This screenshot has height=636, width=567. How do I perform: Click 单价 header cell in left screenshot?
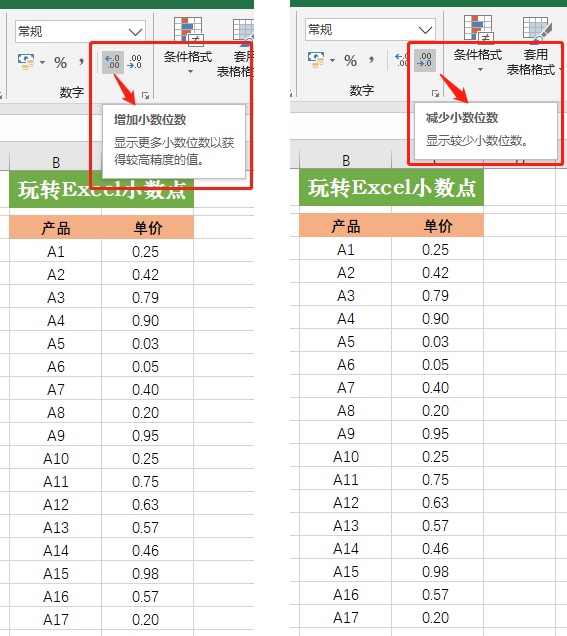tap(148, 227)
